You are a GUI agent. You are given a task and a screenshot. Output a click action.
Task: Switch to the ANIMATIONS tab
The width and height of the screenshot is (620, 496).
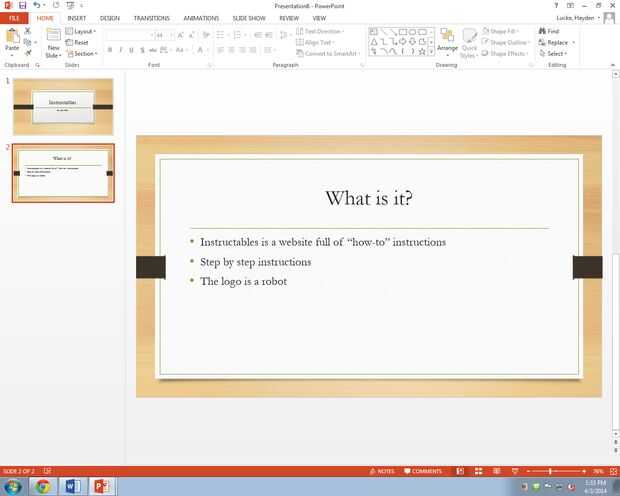coord(201,18)
